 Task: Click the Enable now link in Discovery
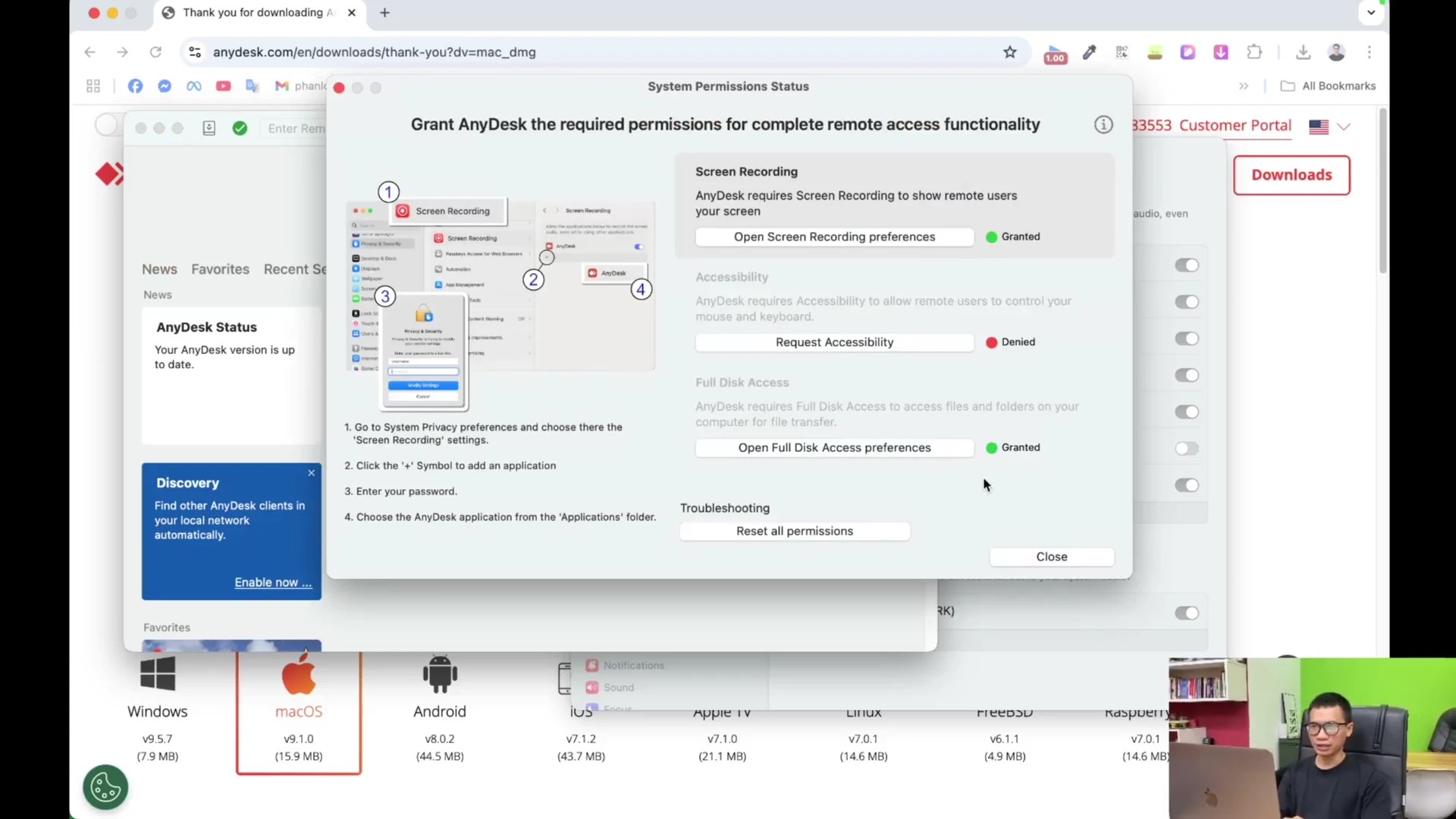273,582
